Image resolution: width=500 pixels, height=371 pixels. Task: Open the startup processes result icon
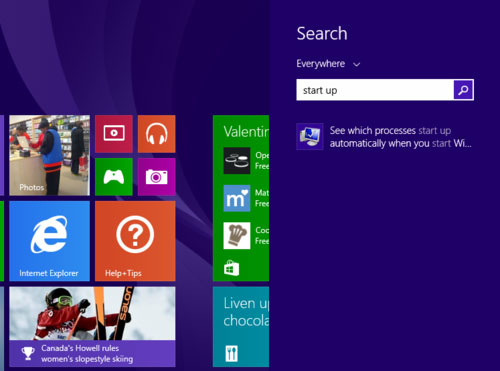click(x=310, y=136)
